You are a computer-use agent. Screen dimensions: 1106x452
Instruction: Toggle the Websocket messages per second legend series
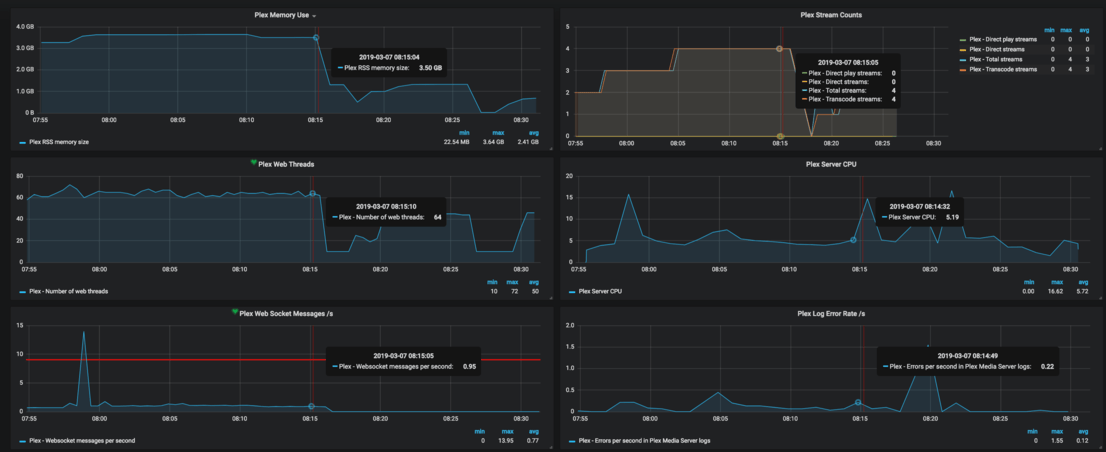82,441
